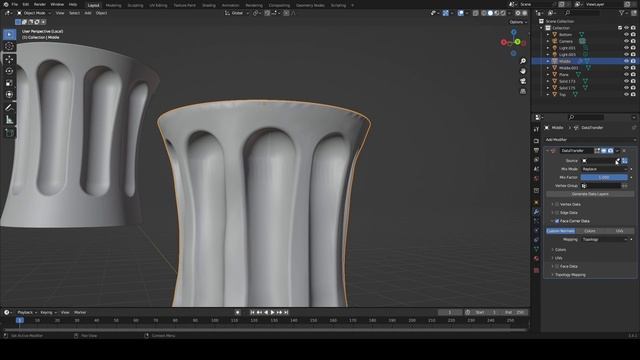
Task: Disable Top object in renders
Action: tap(633, 95)
